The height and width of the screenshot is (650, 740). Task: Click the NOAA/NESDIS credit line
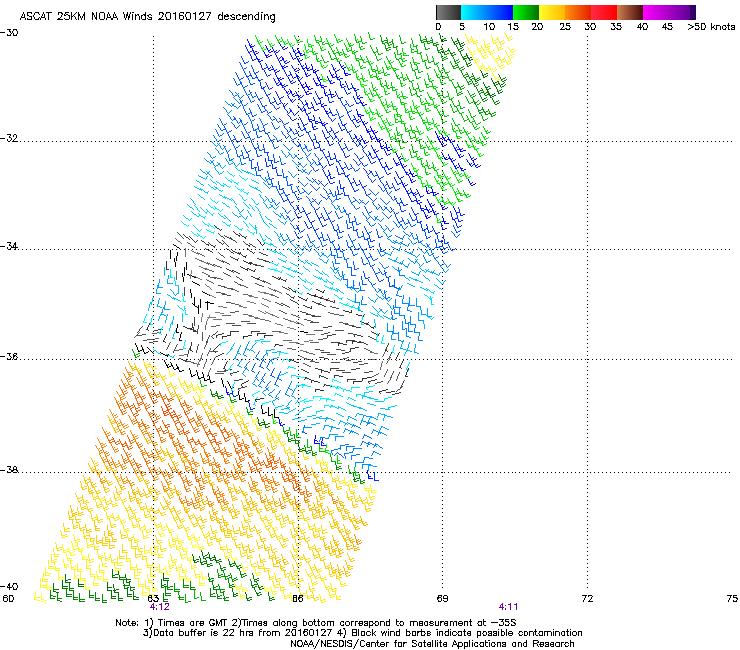coord(432,644)
